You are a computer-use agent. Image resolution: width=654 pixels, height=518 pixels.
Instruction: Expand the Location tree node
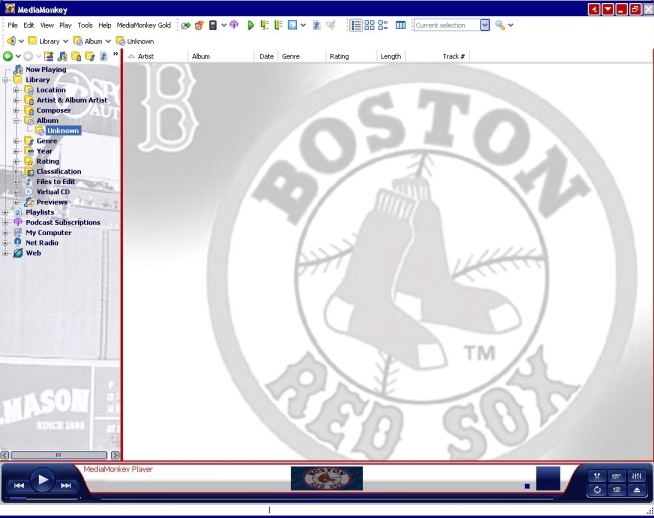[x=16, y=90]
